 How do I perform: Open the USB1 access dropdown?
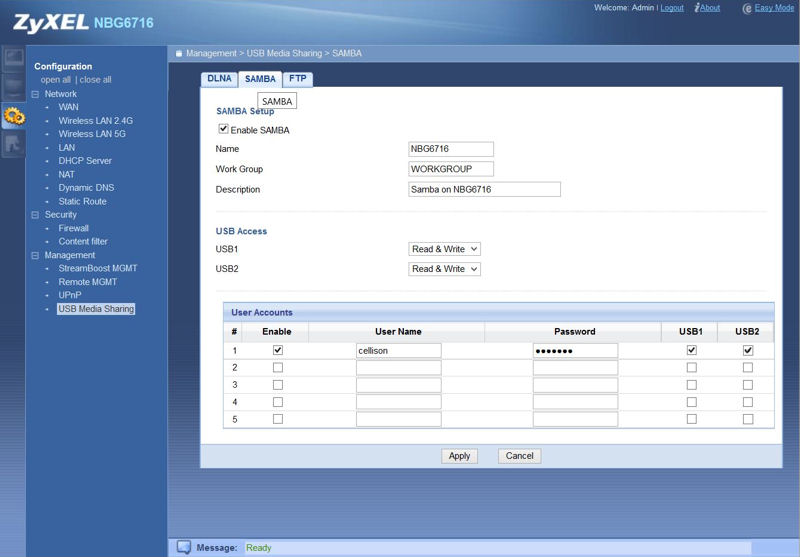point(444,249)
